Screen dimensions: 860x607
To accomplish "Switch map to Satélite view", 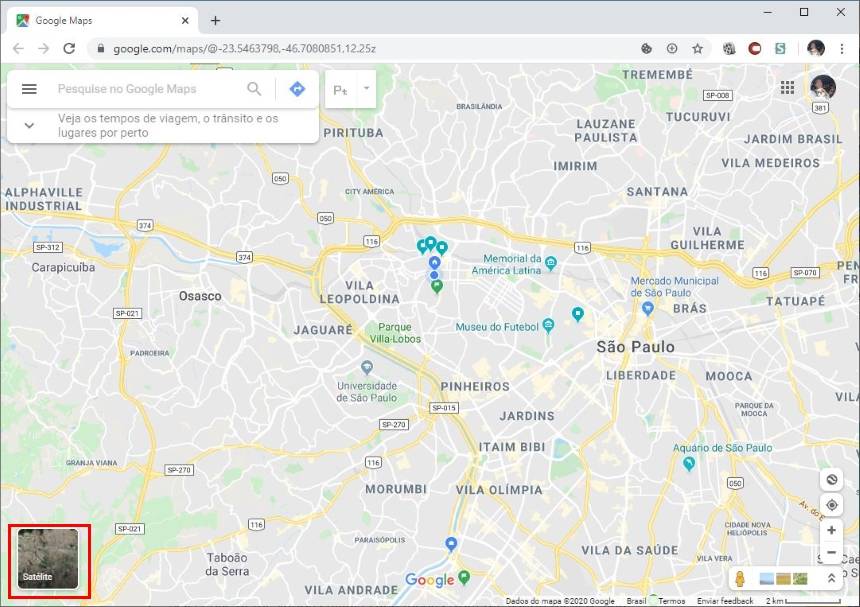I will pyautogui.click(x=48, y=560).
